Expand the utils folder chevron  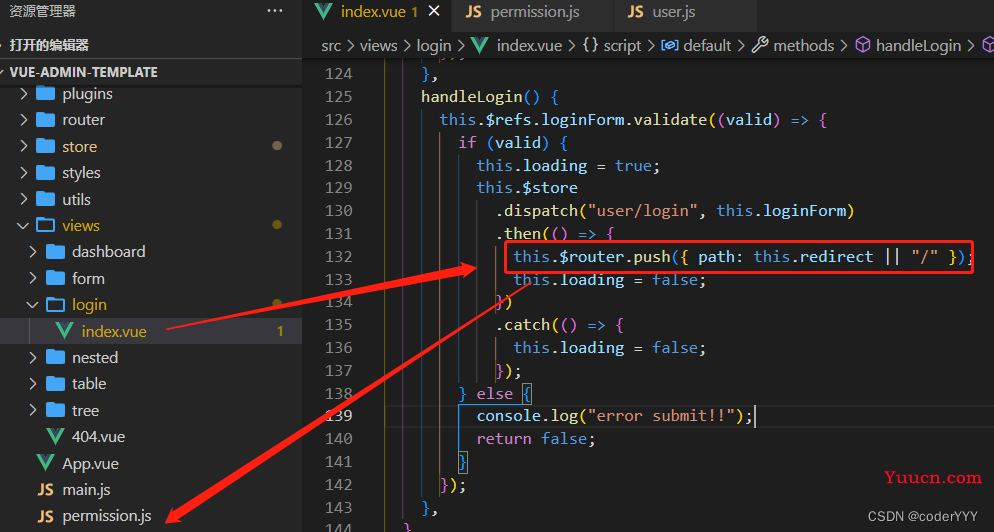pyautogui.click(x=23, y=199)
